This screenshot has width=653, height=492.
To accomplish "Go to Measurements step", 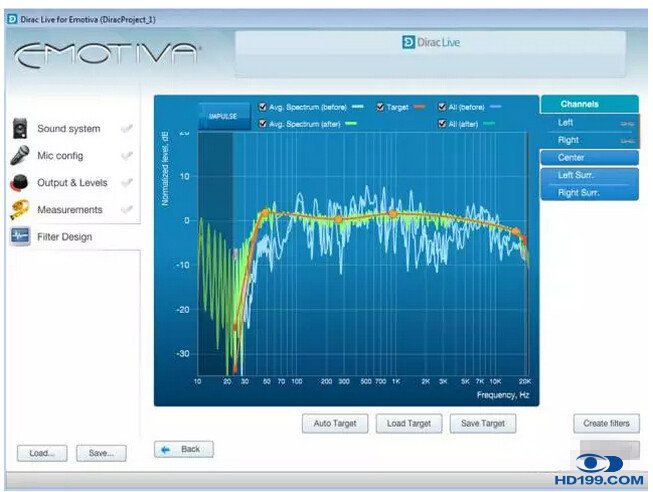I will (70, 210).
